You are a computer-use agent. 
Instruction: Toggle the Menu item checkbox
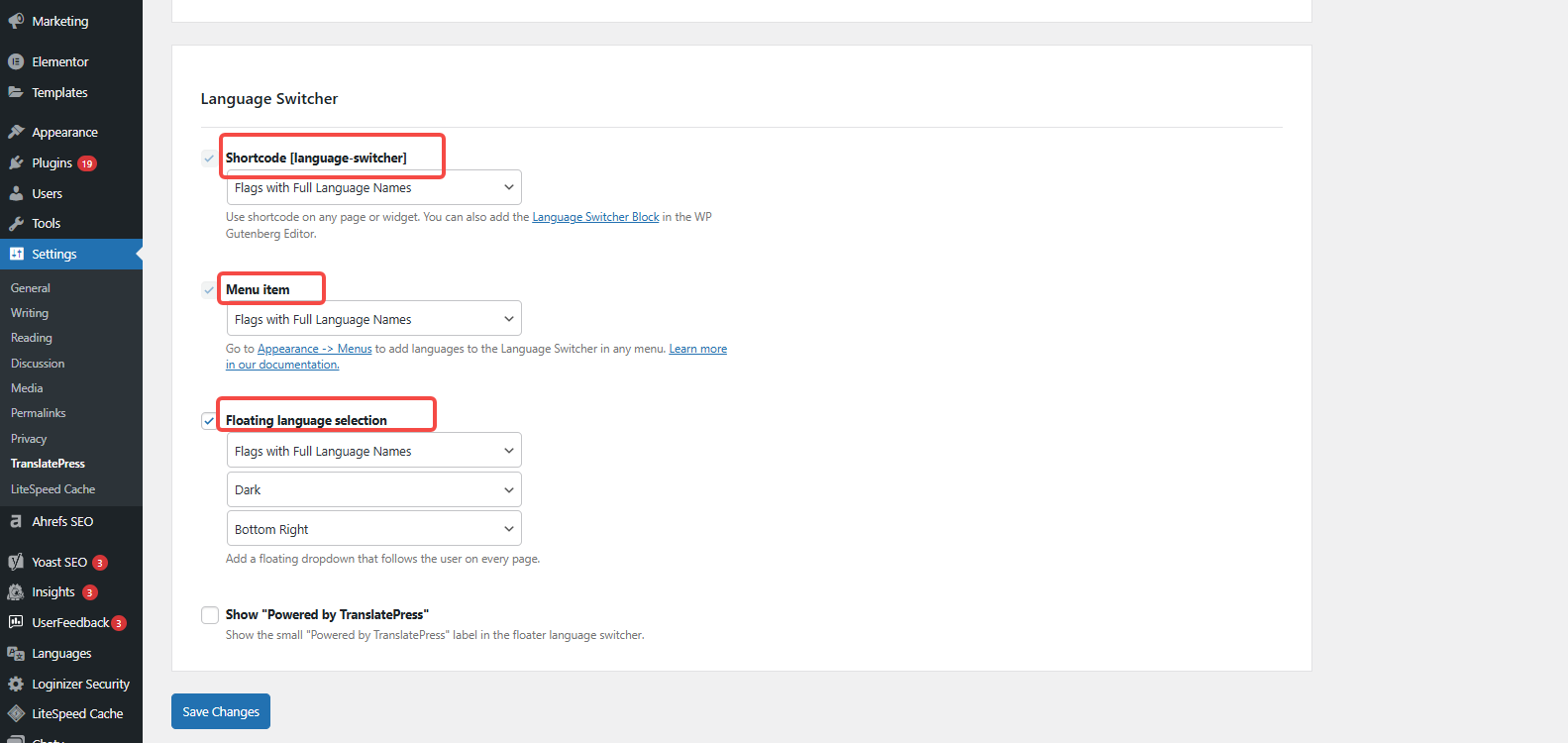tap(209, 290)
